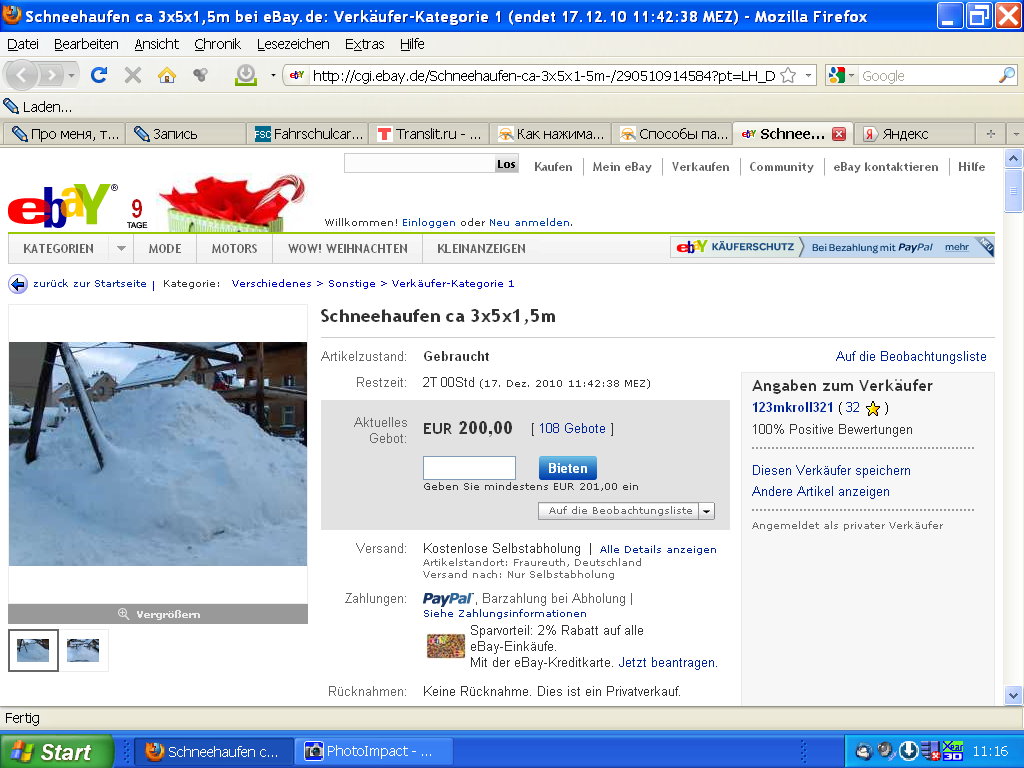Open the Beobachtungsliste button dropdown arrow
Viewport: 1024px width, 768px height.
[x=707, y=511]
